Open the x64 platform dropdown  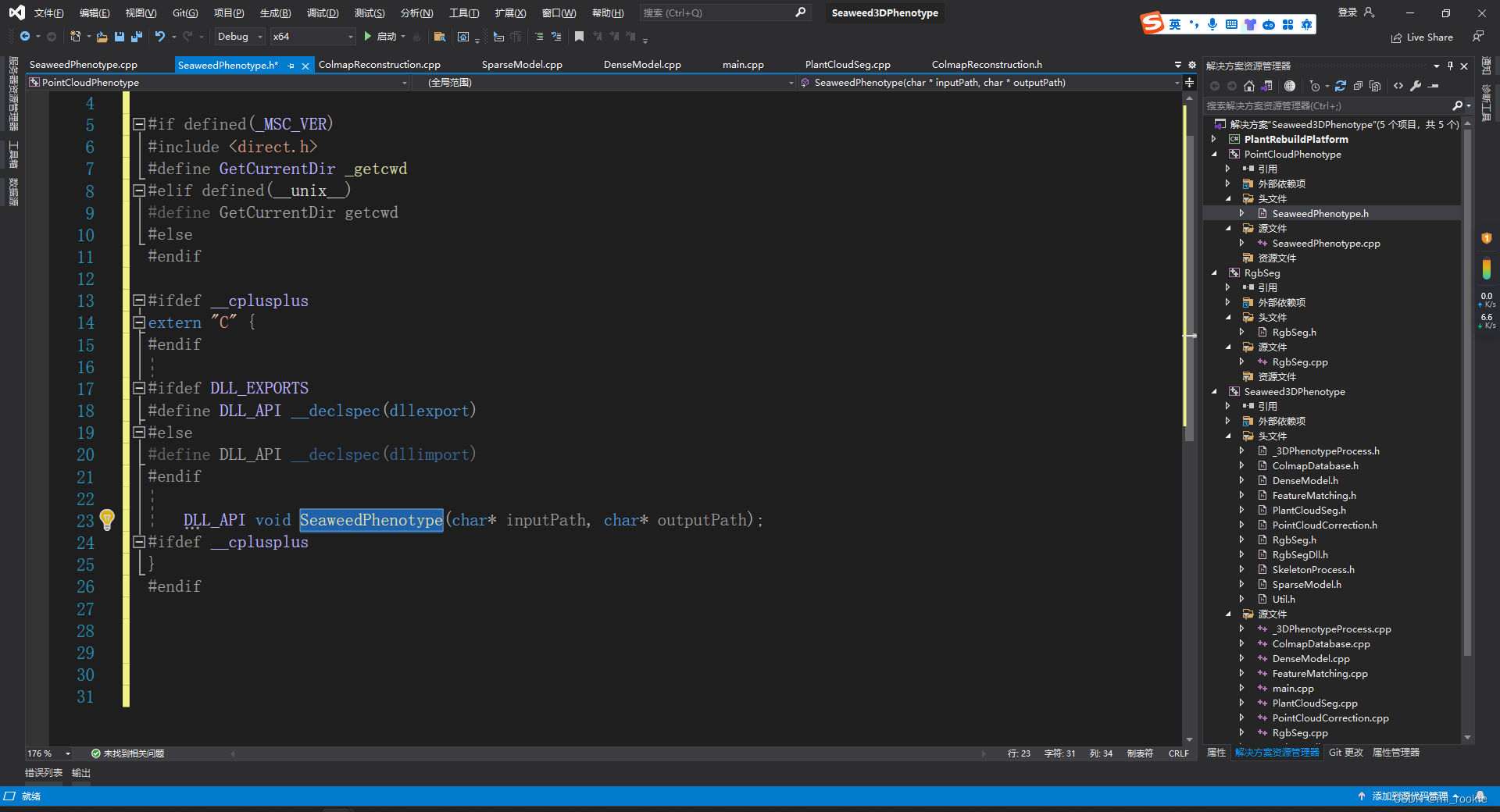pos(312,37)
